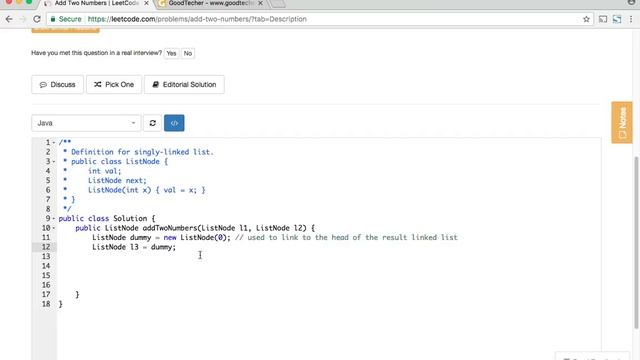Click the blue code view button
The width and height of the screenshot is (640, 360).
[174, 123]
